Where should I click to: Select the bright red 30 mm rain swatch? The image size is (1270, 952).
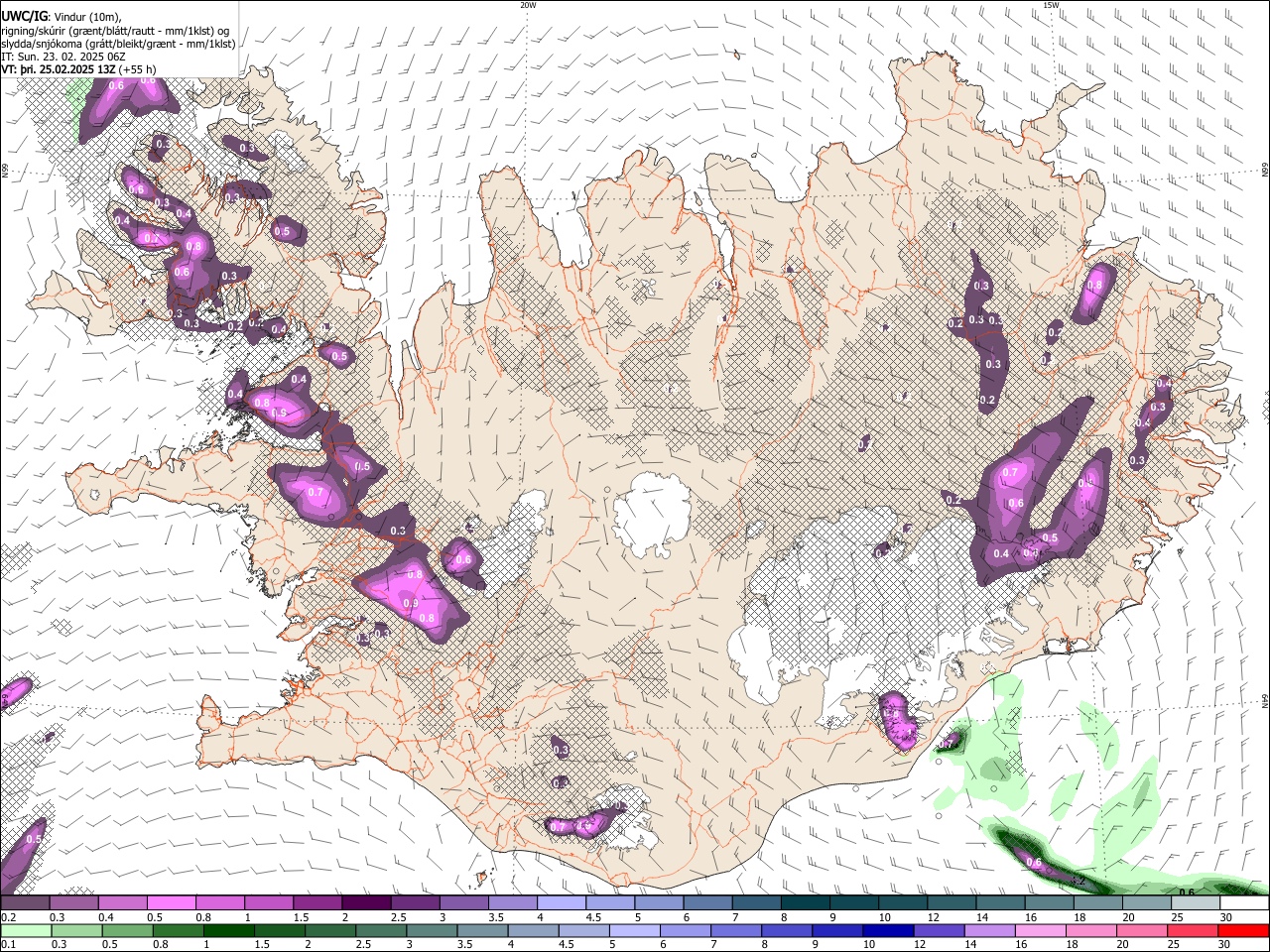tap(1243, 931)
